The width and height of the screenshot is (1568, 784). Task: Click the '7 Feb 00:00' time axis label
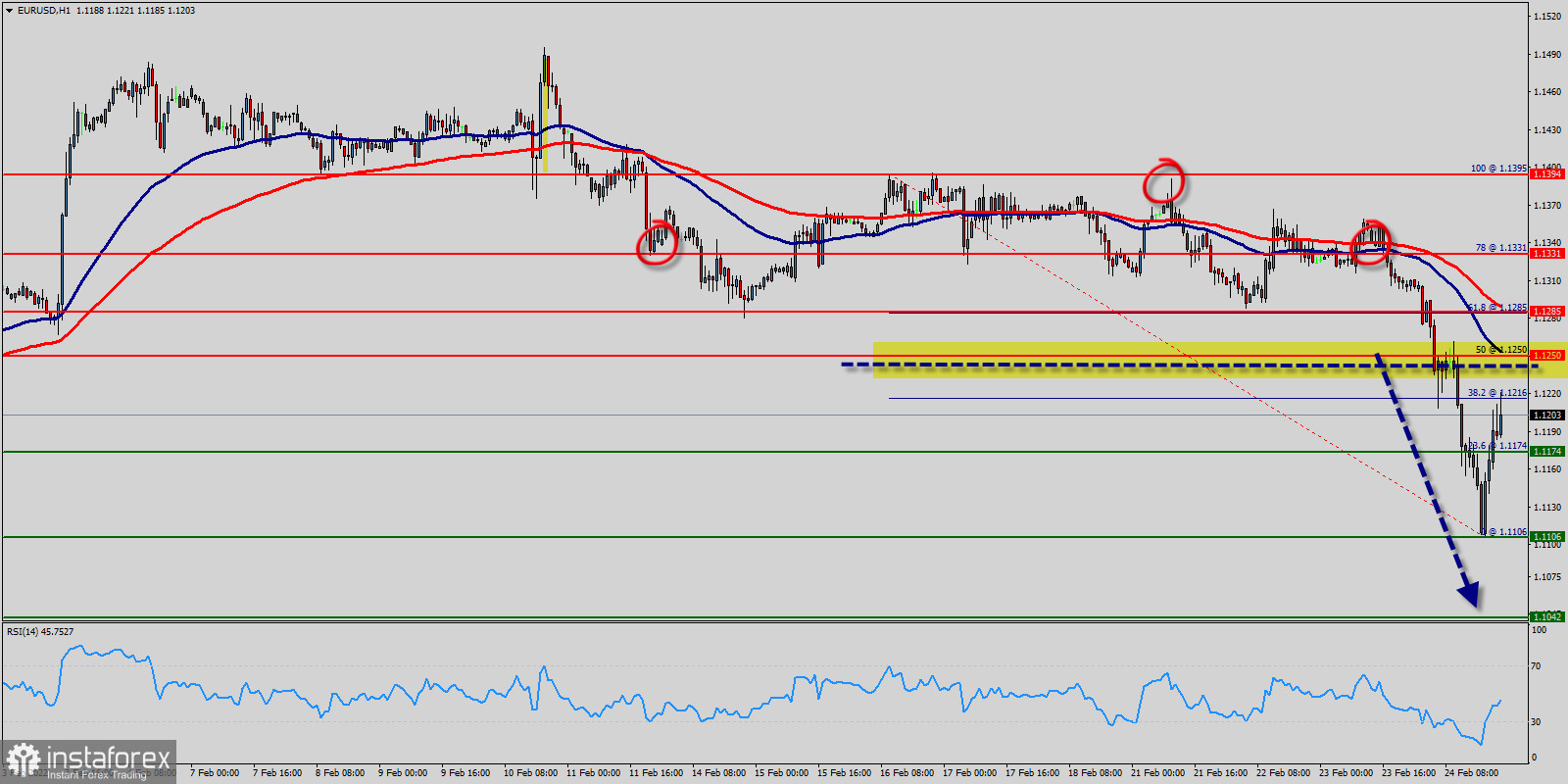(215, 773)
